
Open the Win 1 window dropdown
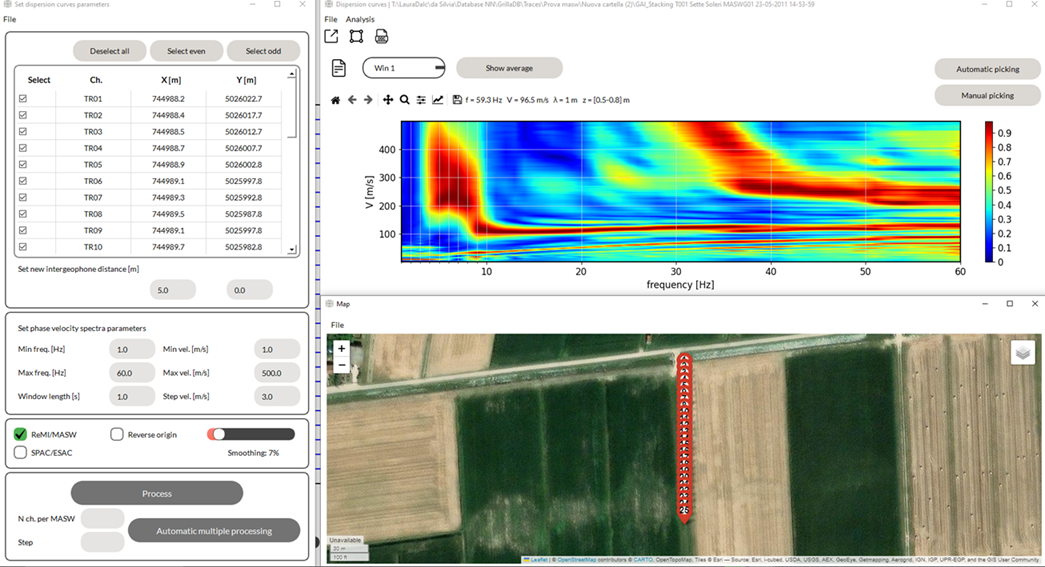pos(404,68)
